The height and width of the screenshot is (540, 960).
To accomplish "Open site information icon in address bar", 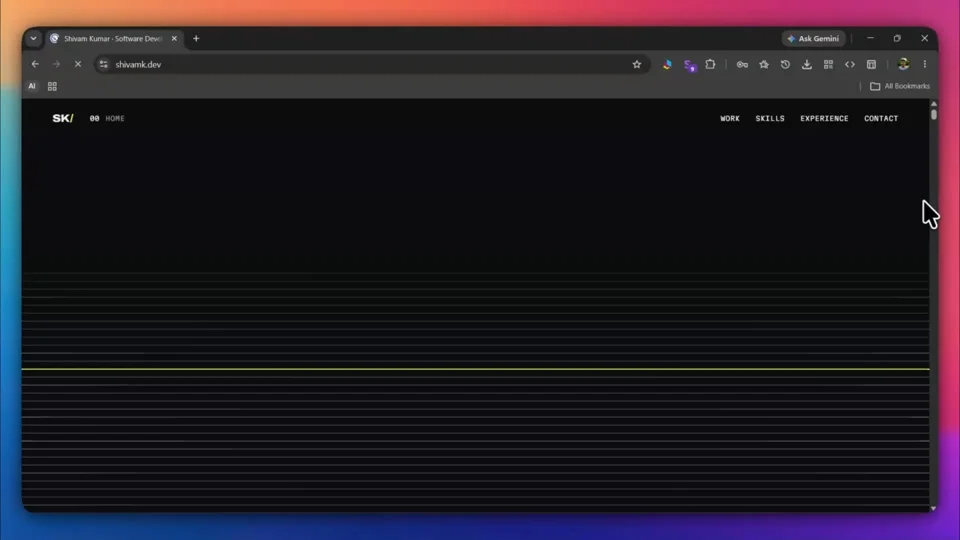I will (x=103, y=64).
